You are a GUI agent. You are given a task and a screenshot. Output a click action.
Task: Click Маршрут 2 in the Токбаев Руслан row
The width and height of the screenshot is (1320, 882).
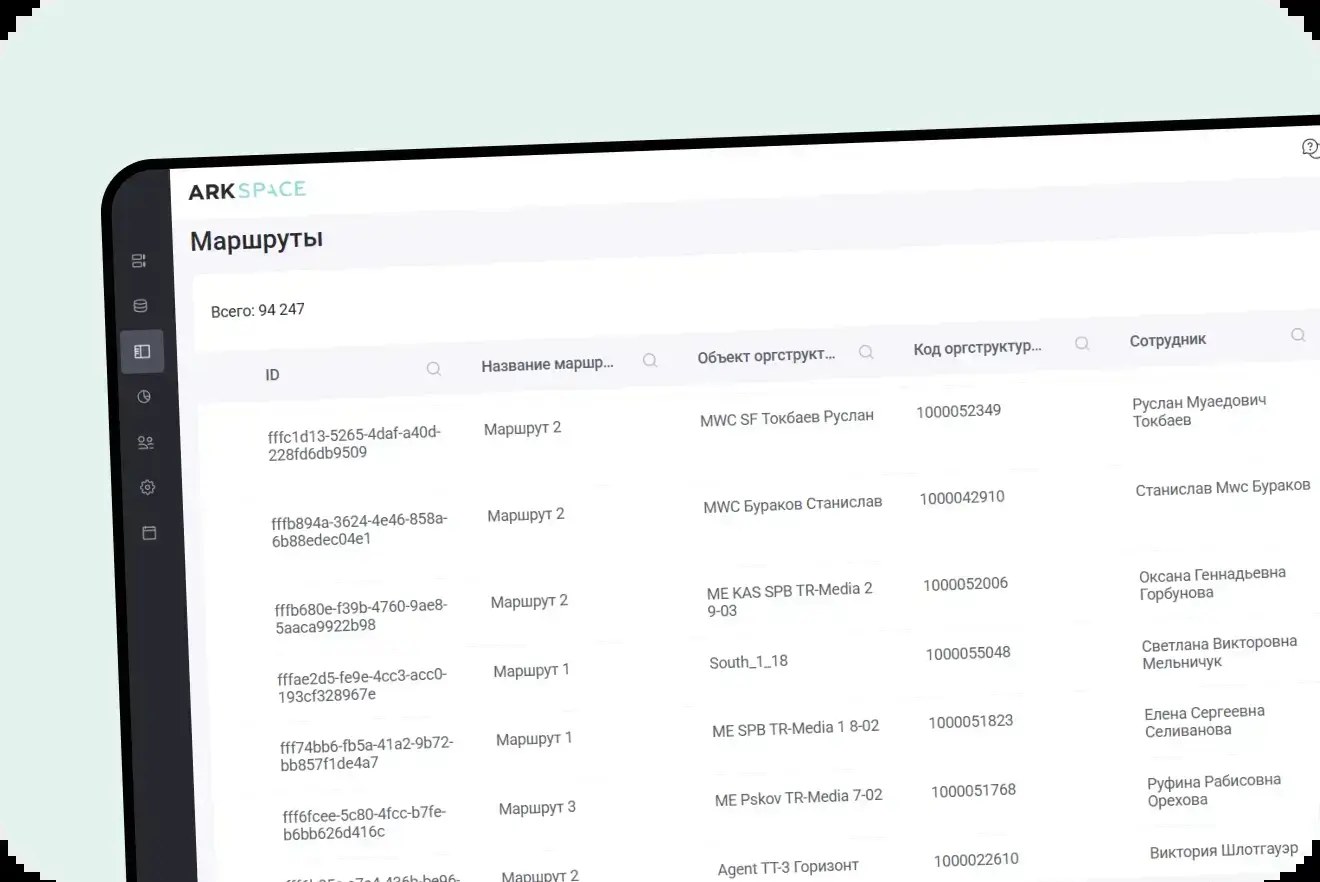pyautogui.click(x=523, y=429)
